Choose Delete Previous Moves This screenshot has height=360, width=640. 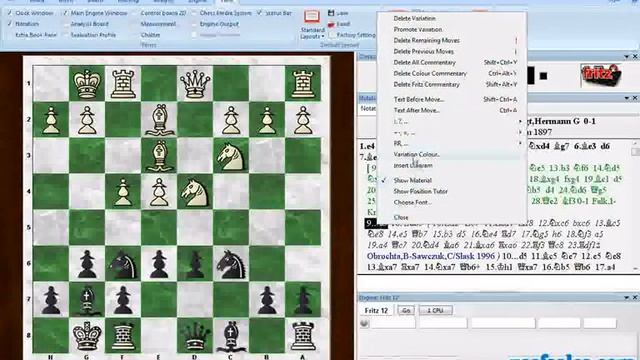point(424,51)
